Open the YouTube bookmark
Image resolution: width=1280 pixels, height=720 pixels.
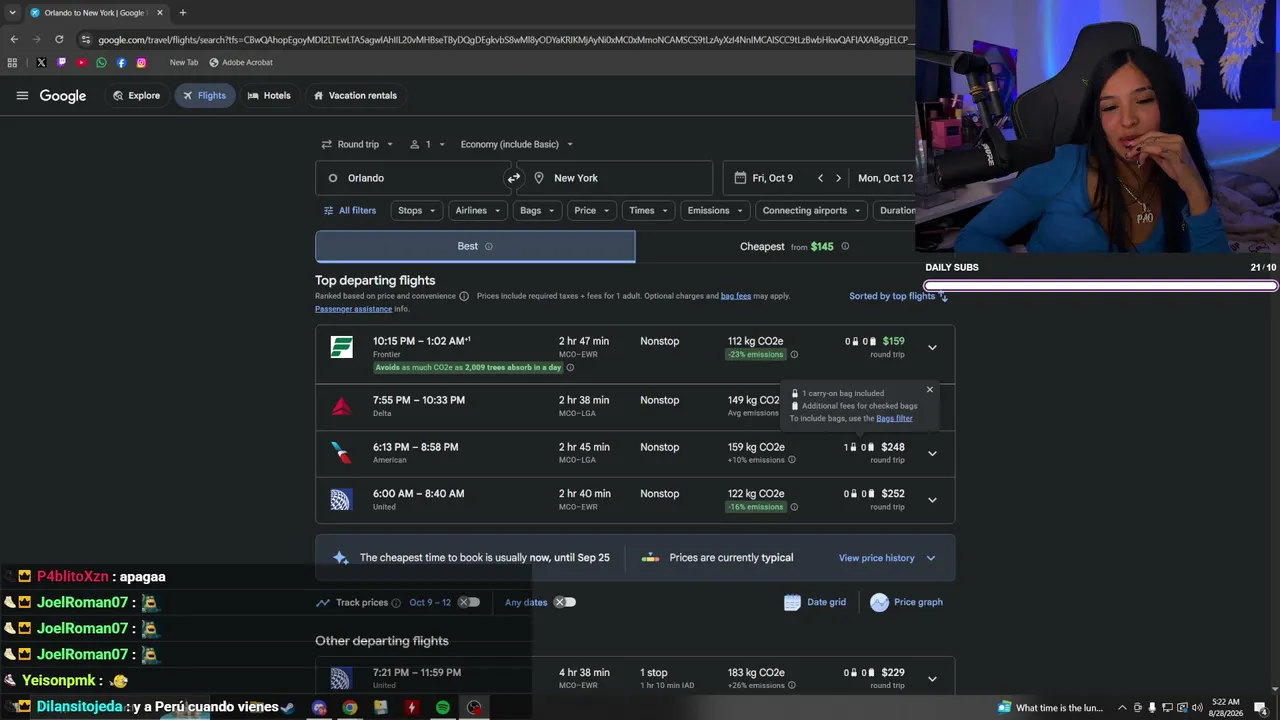click(81, 62)
